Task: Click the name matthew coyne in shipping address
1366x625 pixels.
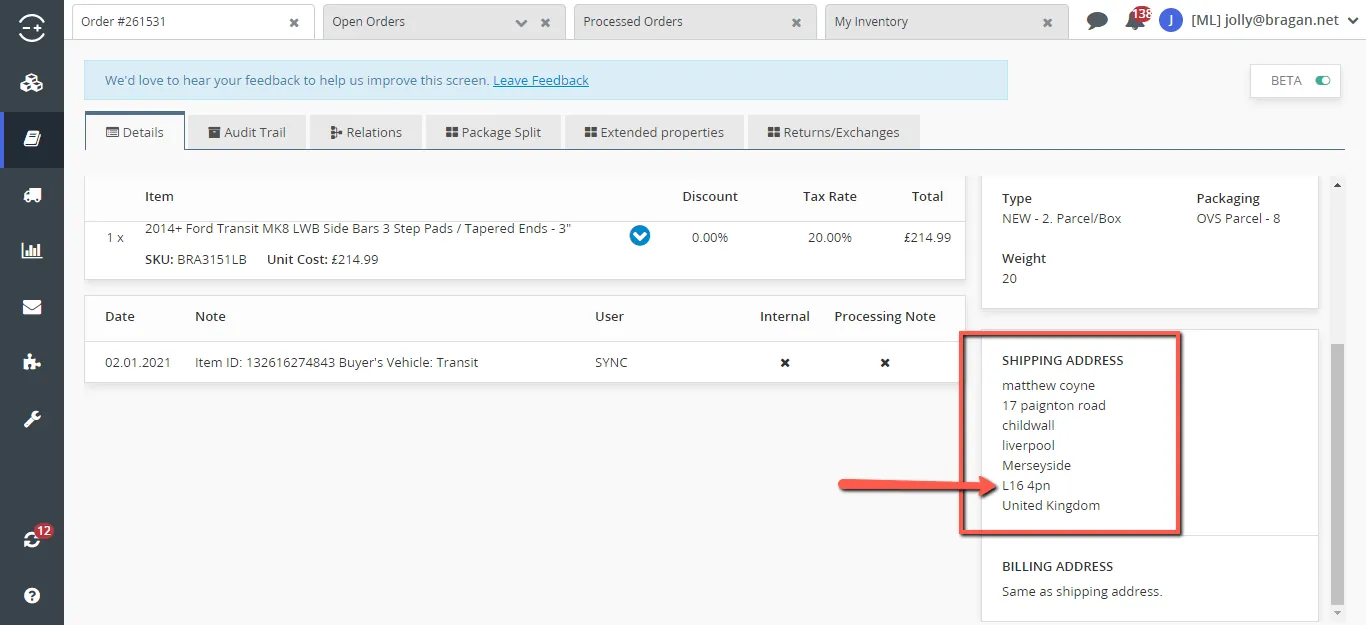Action: 1048,385
